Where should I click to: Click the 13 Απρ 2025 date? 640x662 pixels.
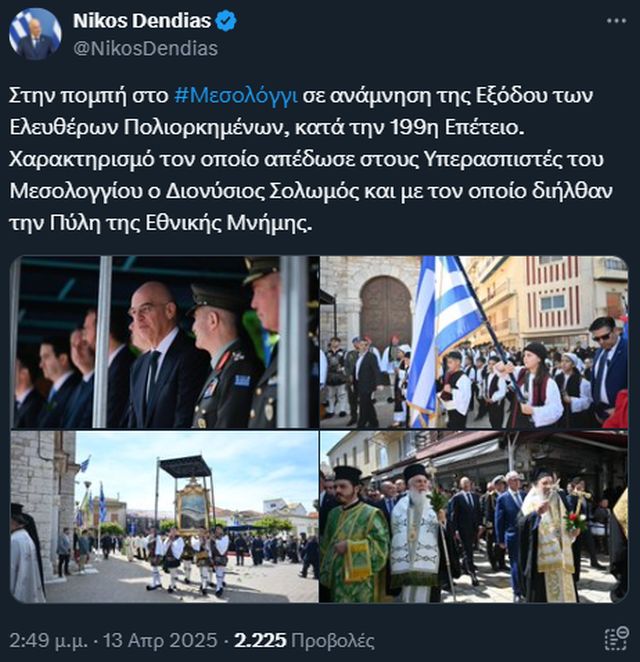pos(160,640)
